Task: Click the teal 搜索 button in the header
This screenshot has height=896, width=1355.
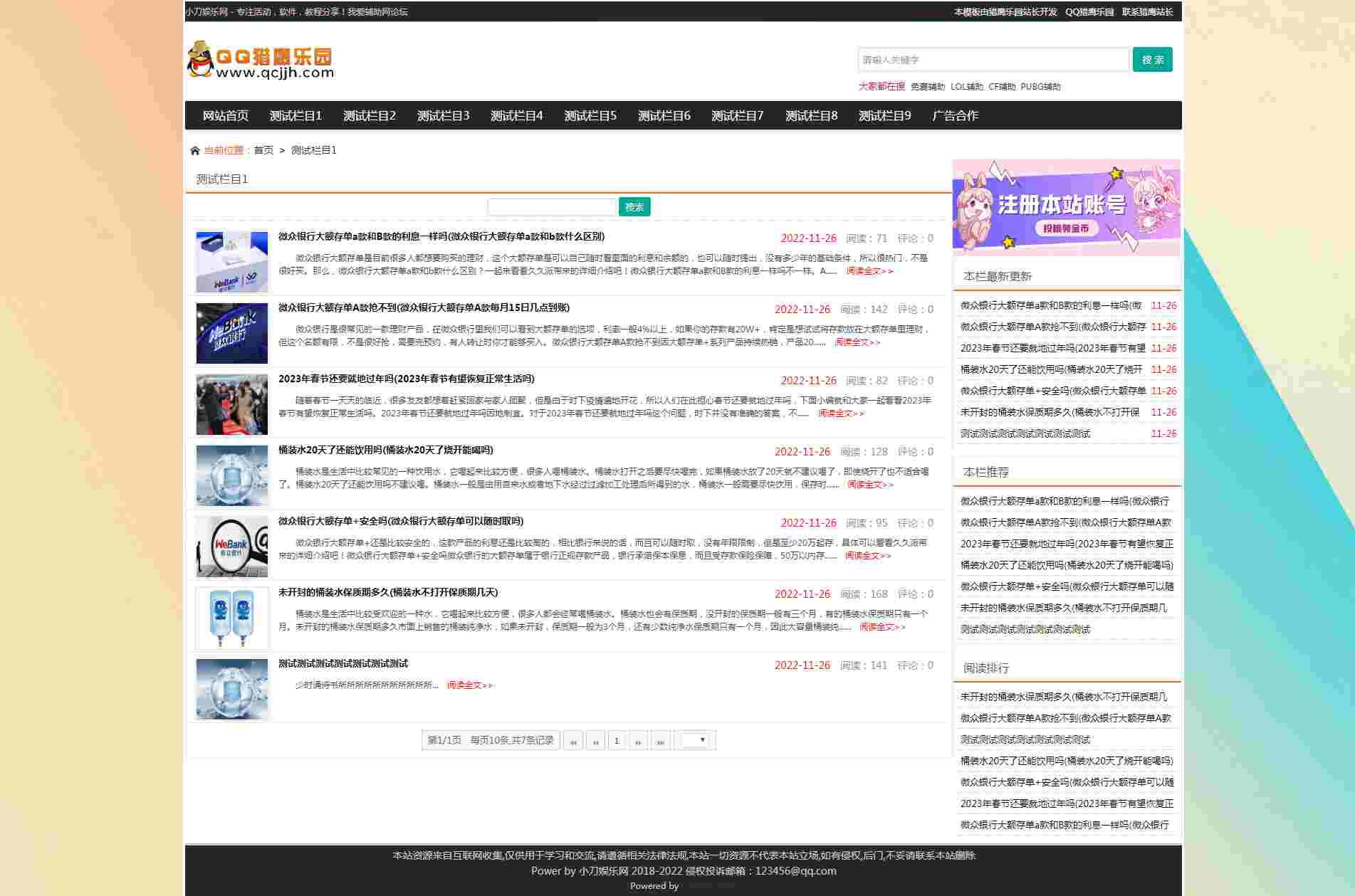Action: click(1152, 60)
